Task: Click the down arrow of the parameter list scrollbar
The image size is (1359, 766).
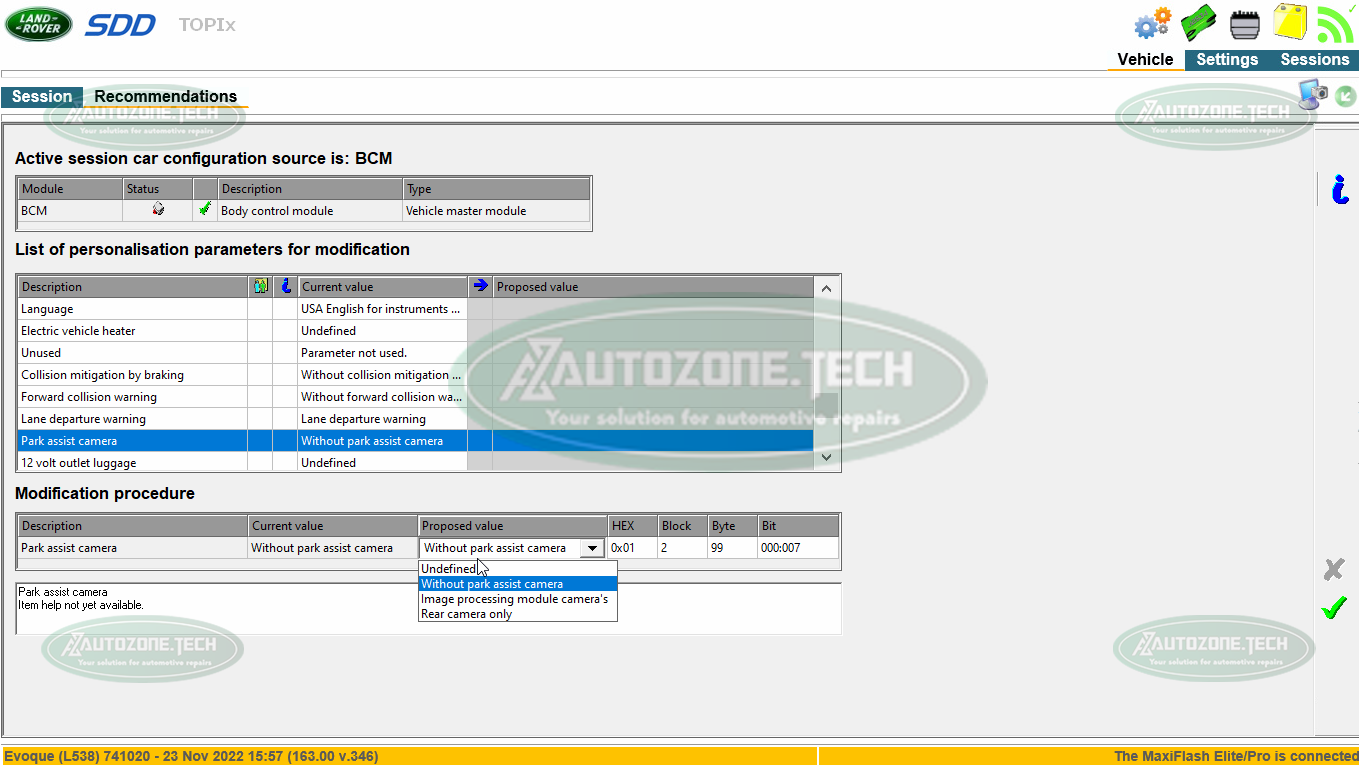Action: click(x=826, y=457)
